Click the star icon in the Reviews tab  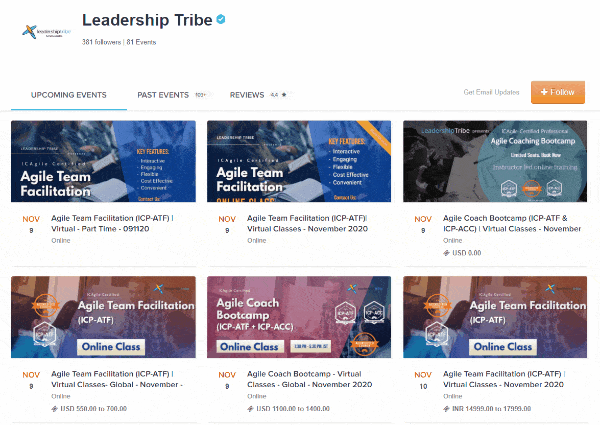click(x=284, y=94)
